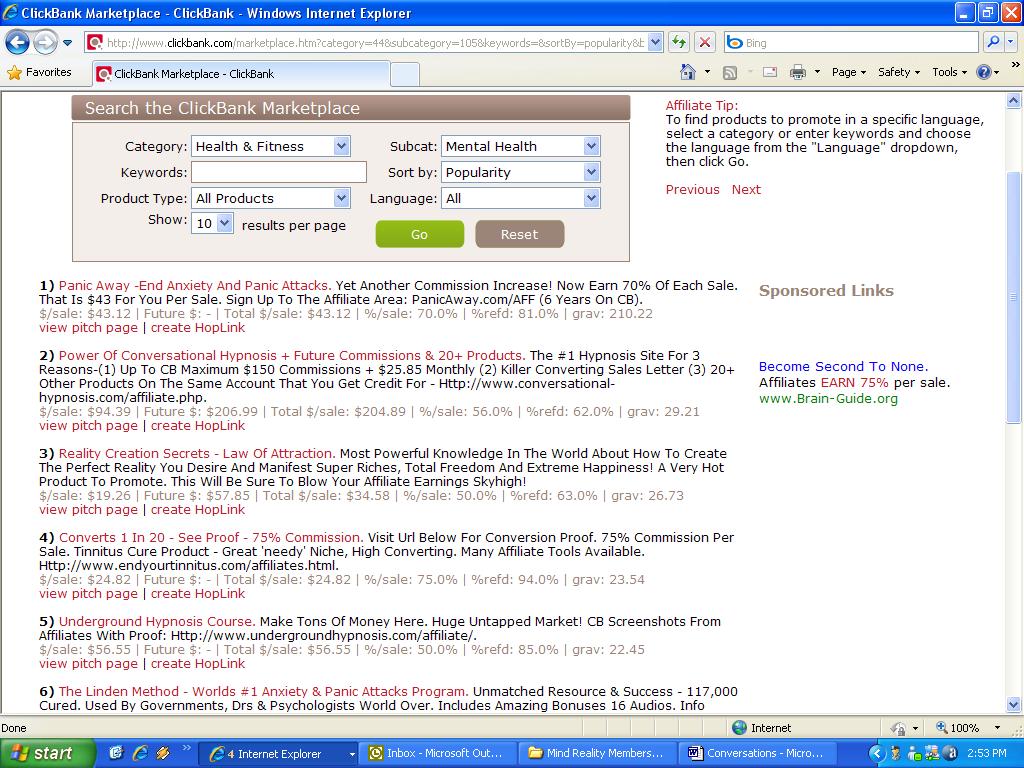Open the zoom level 100% dropdown
This screenshot has width=1024, height=768.
pos(997,728)
